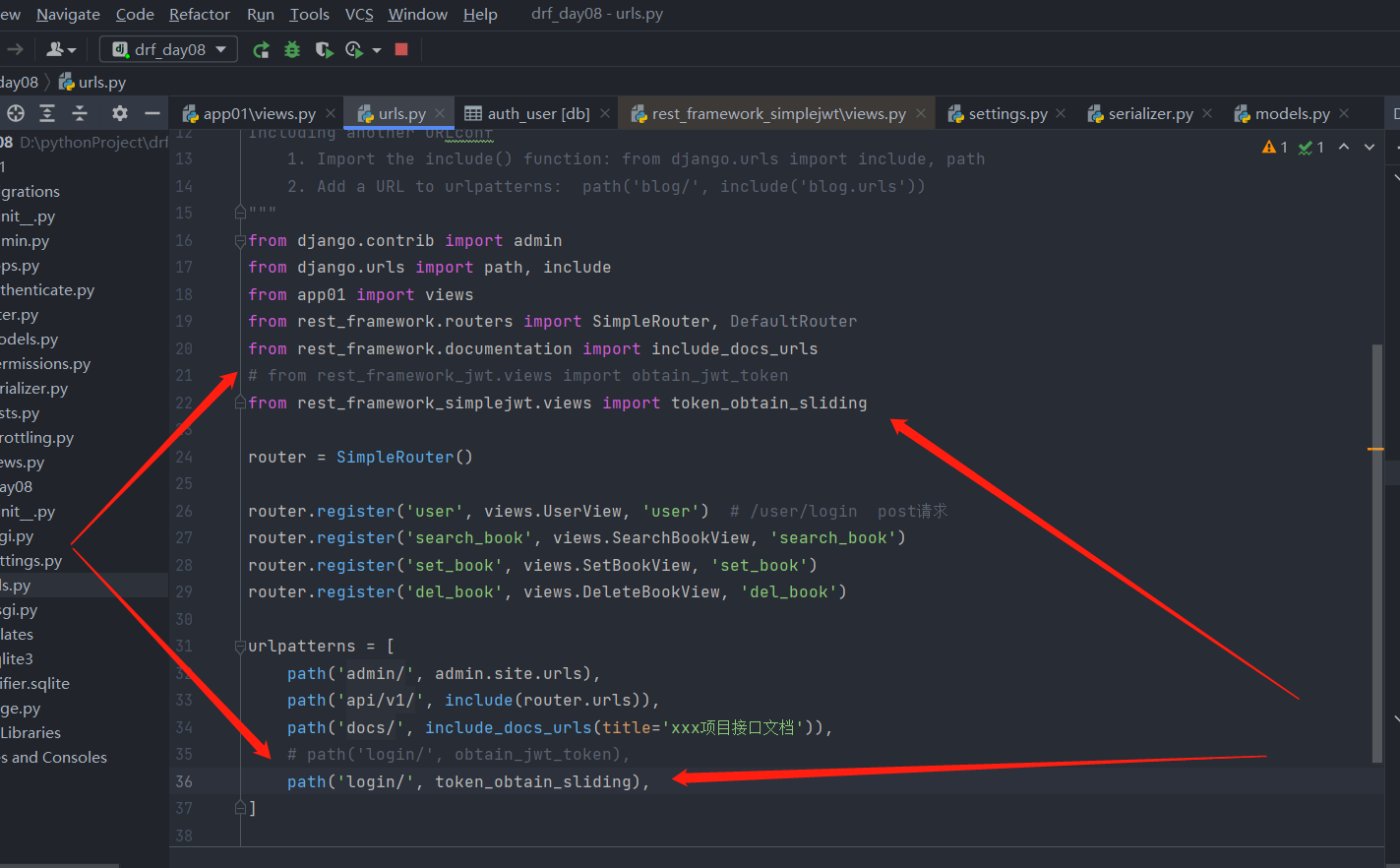Close the app01\views.py tab
Viewport: 1400px width, 868px height.
[331, 113]
